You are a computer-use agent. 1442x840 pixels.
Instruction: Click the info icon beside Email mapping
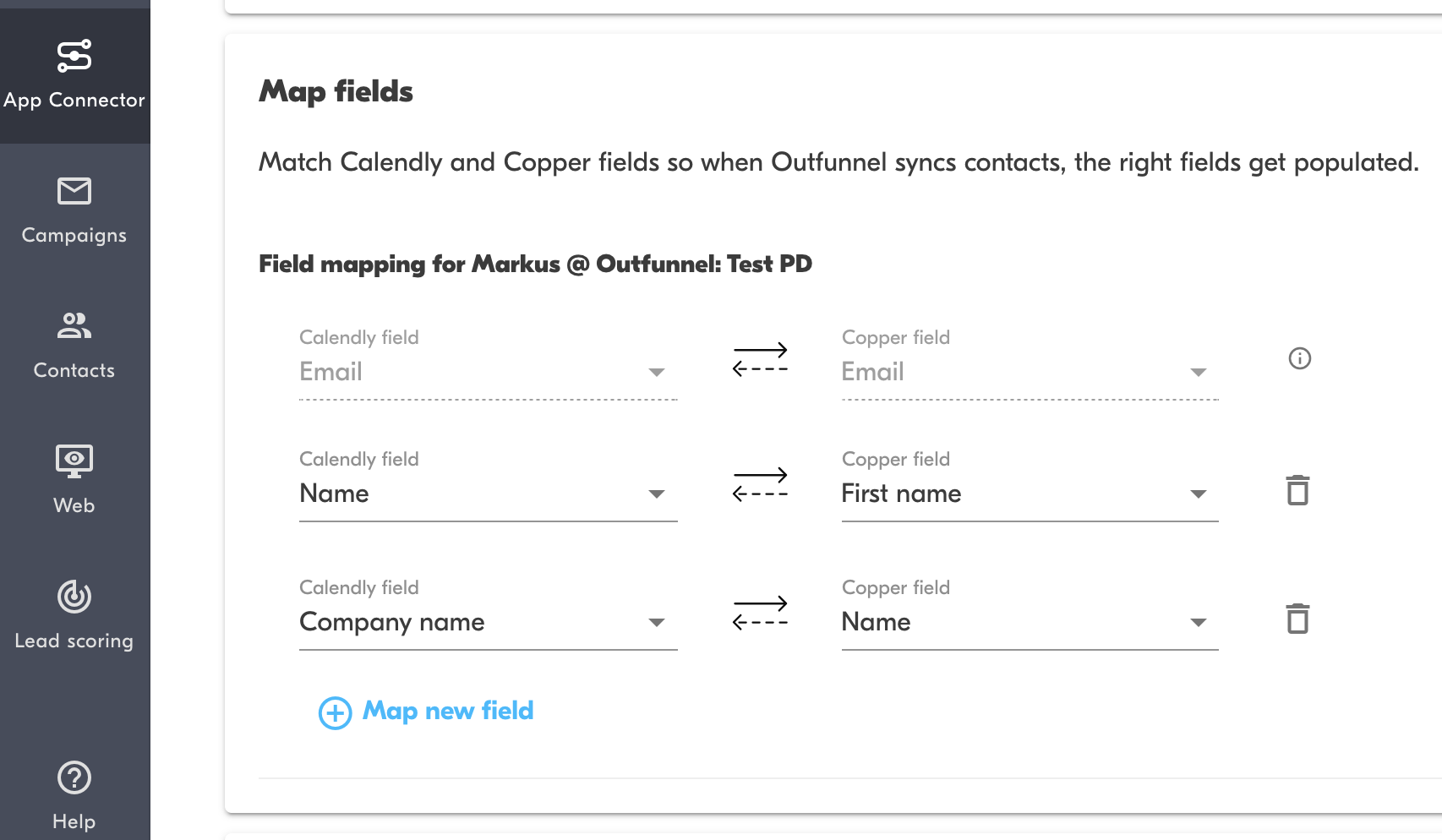(1299, 358)
